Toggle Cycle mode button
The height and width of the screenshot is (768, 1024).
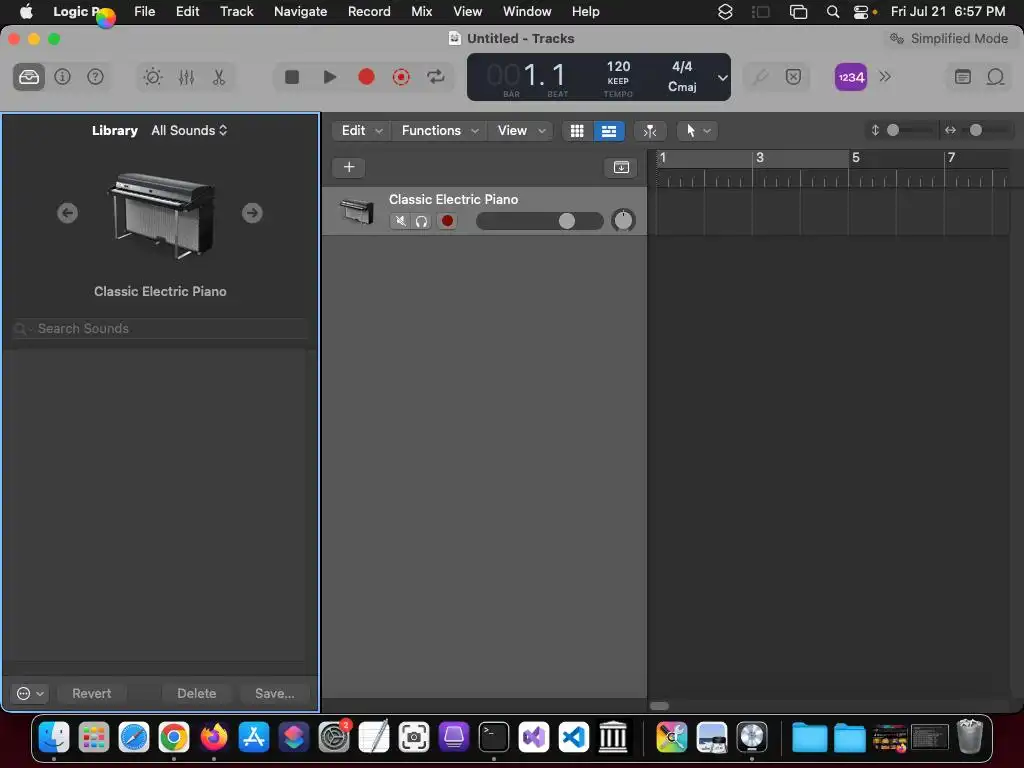coord(436,77)
